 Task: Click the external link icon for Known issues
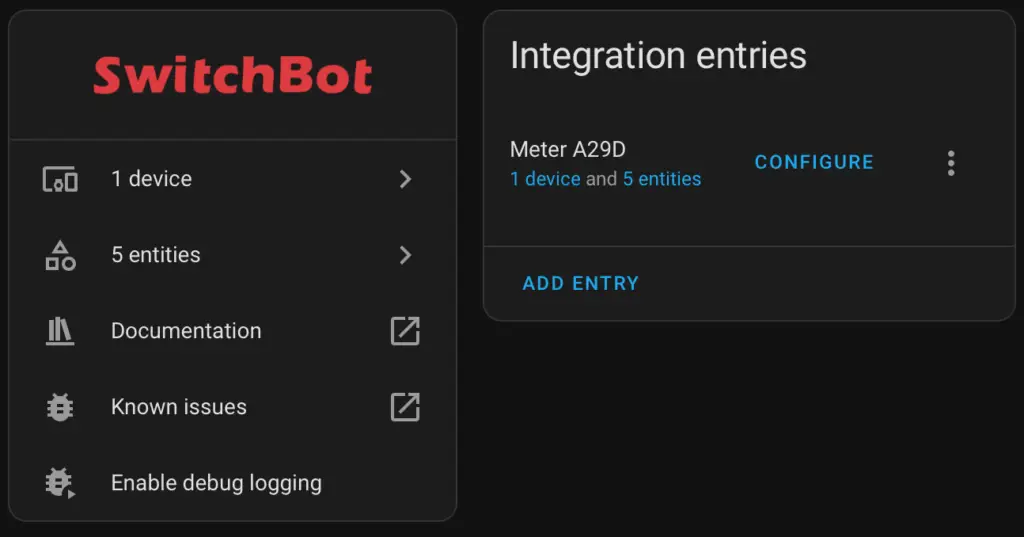point(405,407)
